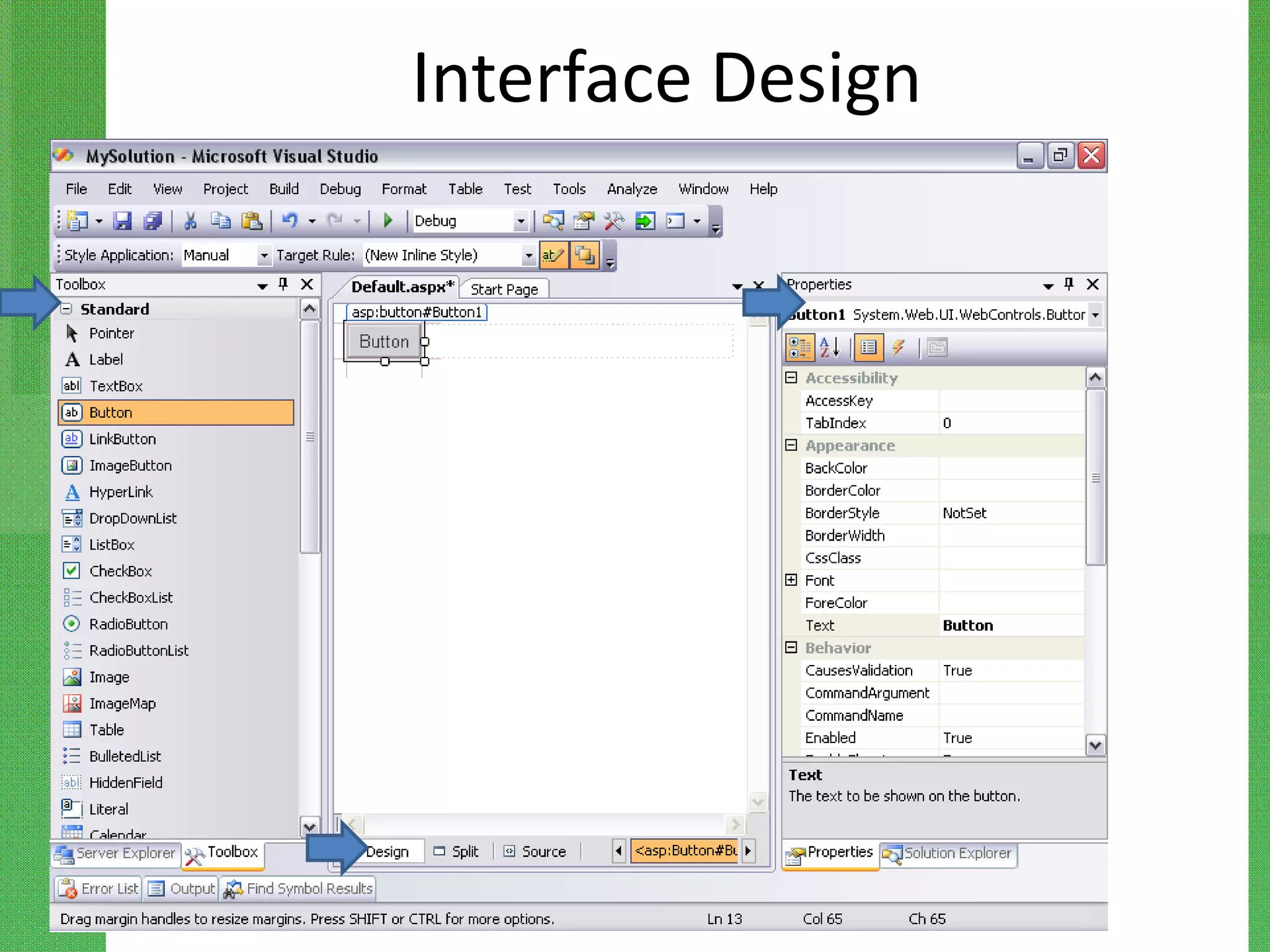Click the ForeColor property value field

pyautogui.click(x=1011, y=602)
